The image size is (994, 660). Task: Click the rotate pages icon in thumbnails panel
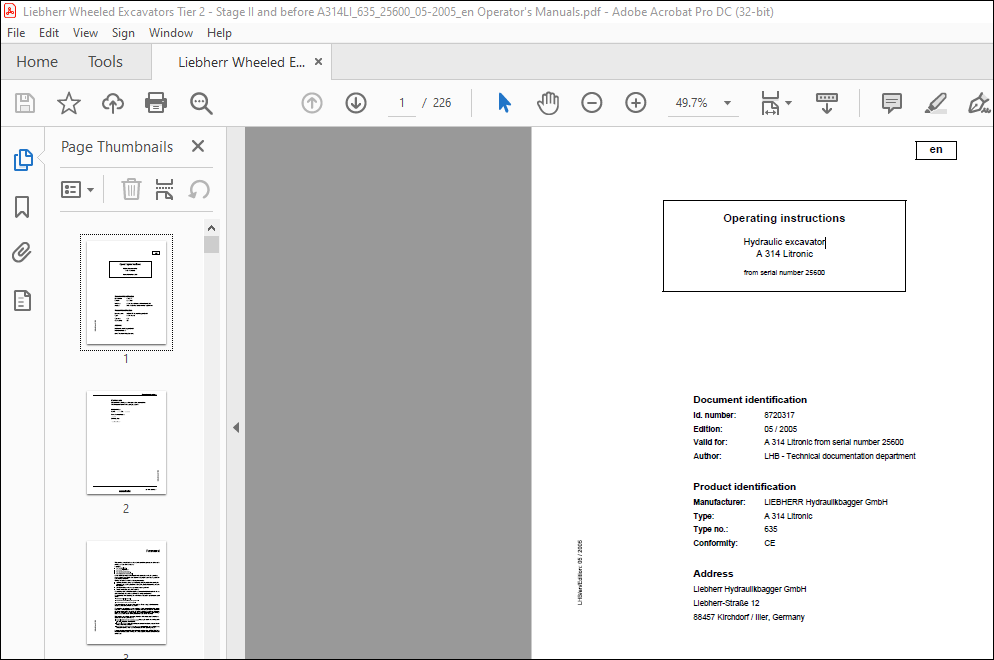(198, 189)
